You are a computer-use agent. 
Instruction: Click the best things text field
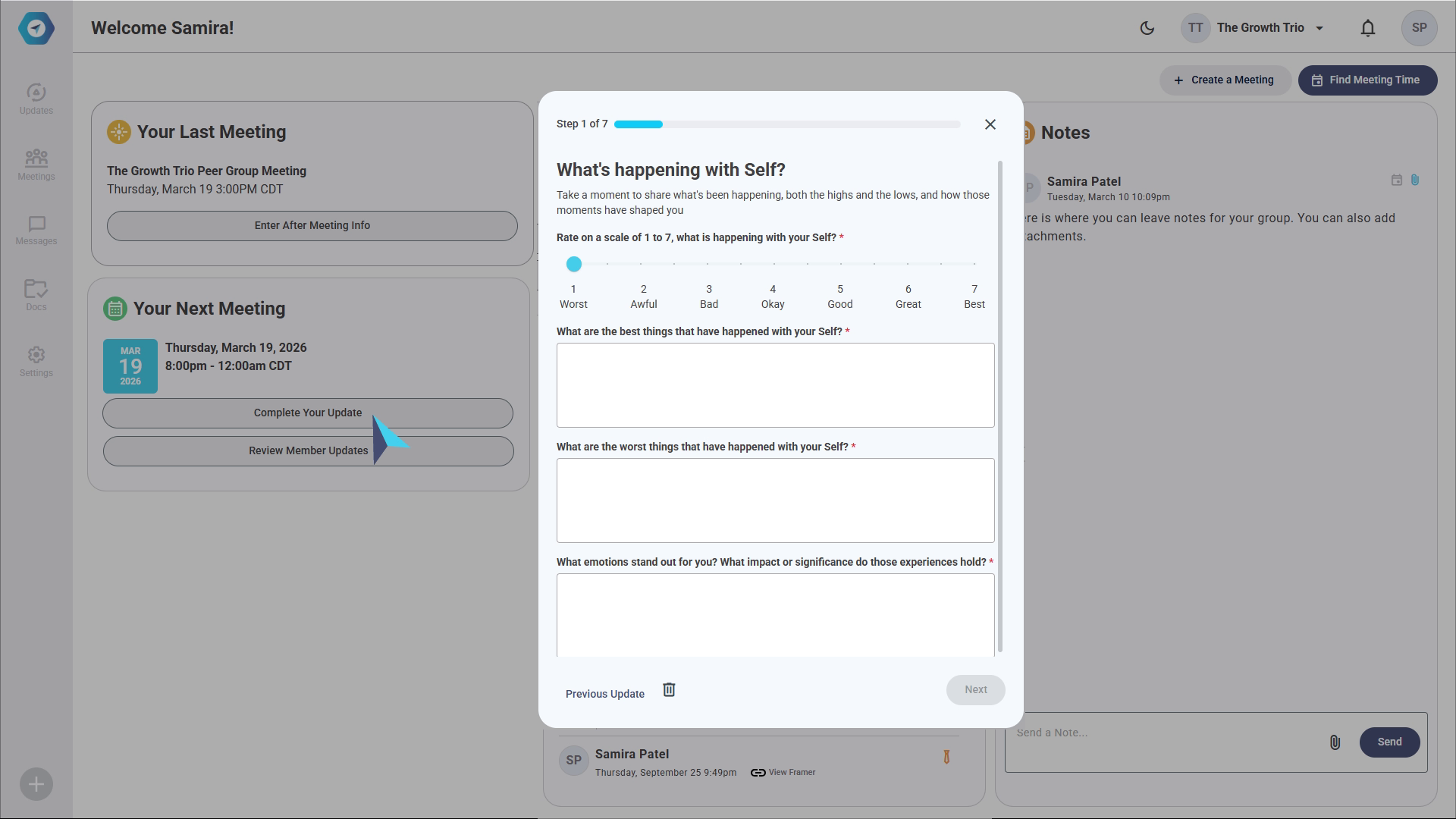[775, 385]
